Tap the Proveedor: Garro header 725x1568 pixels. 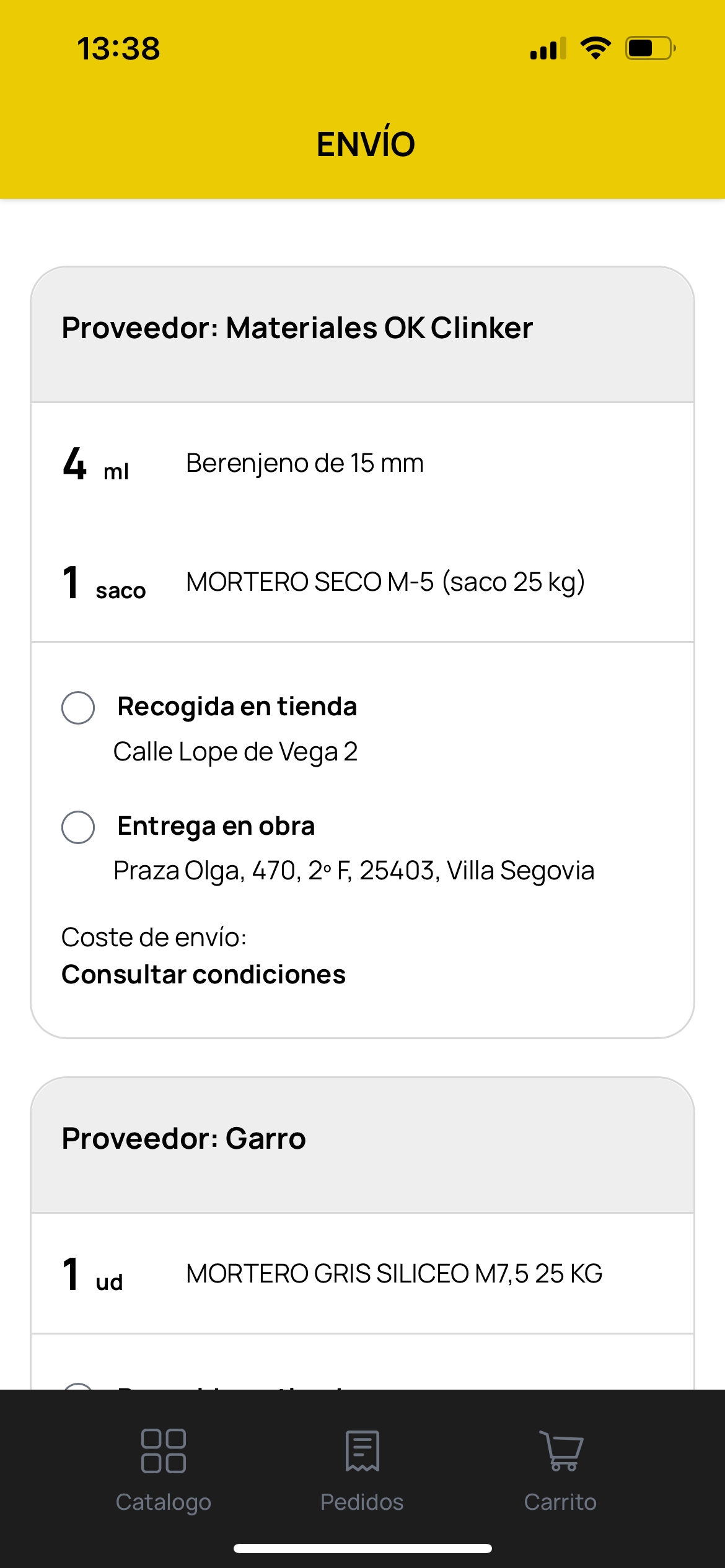coord(184,1139)
